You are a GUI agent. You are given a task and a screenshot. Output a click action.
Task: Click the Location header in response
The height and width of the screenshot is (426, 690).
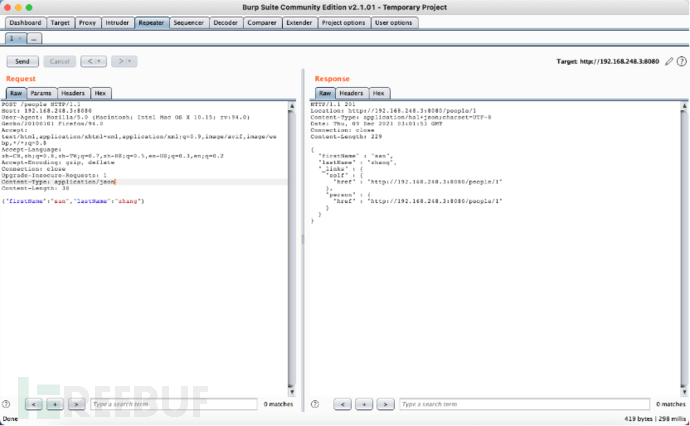point(393,111)
